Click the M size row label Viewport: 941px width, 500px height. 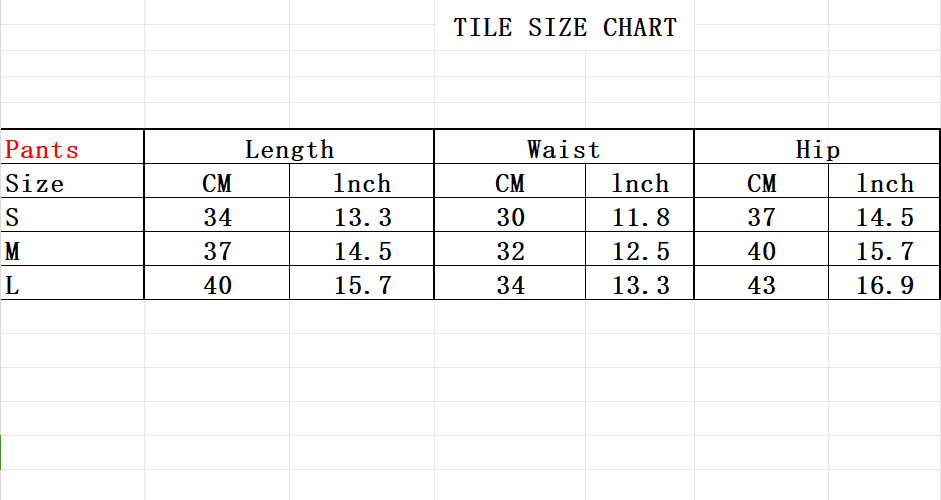(73, 249)
